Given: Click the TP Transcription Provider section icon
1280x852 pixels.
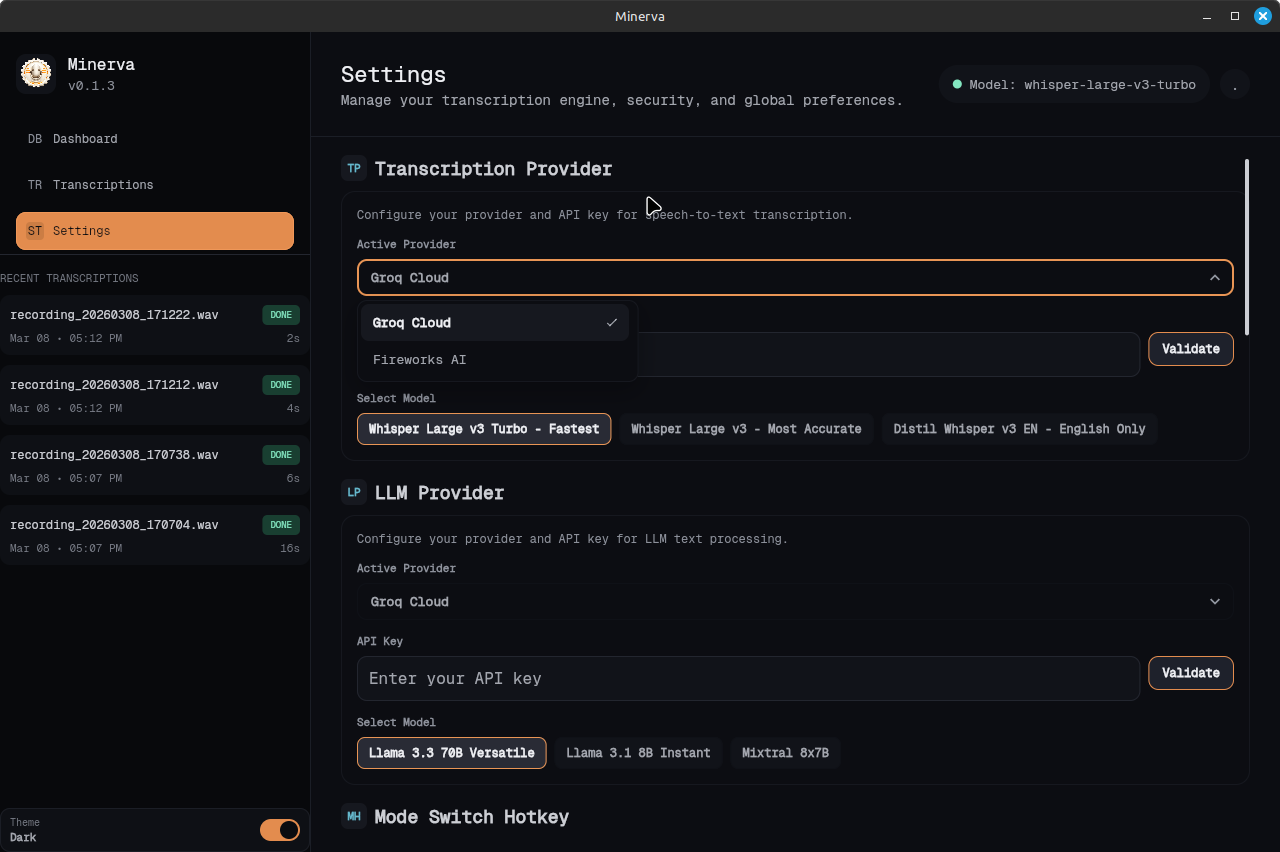Looking at the screenshot, I should (x=354, y=168).
